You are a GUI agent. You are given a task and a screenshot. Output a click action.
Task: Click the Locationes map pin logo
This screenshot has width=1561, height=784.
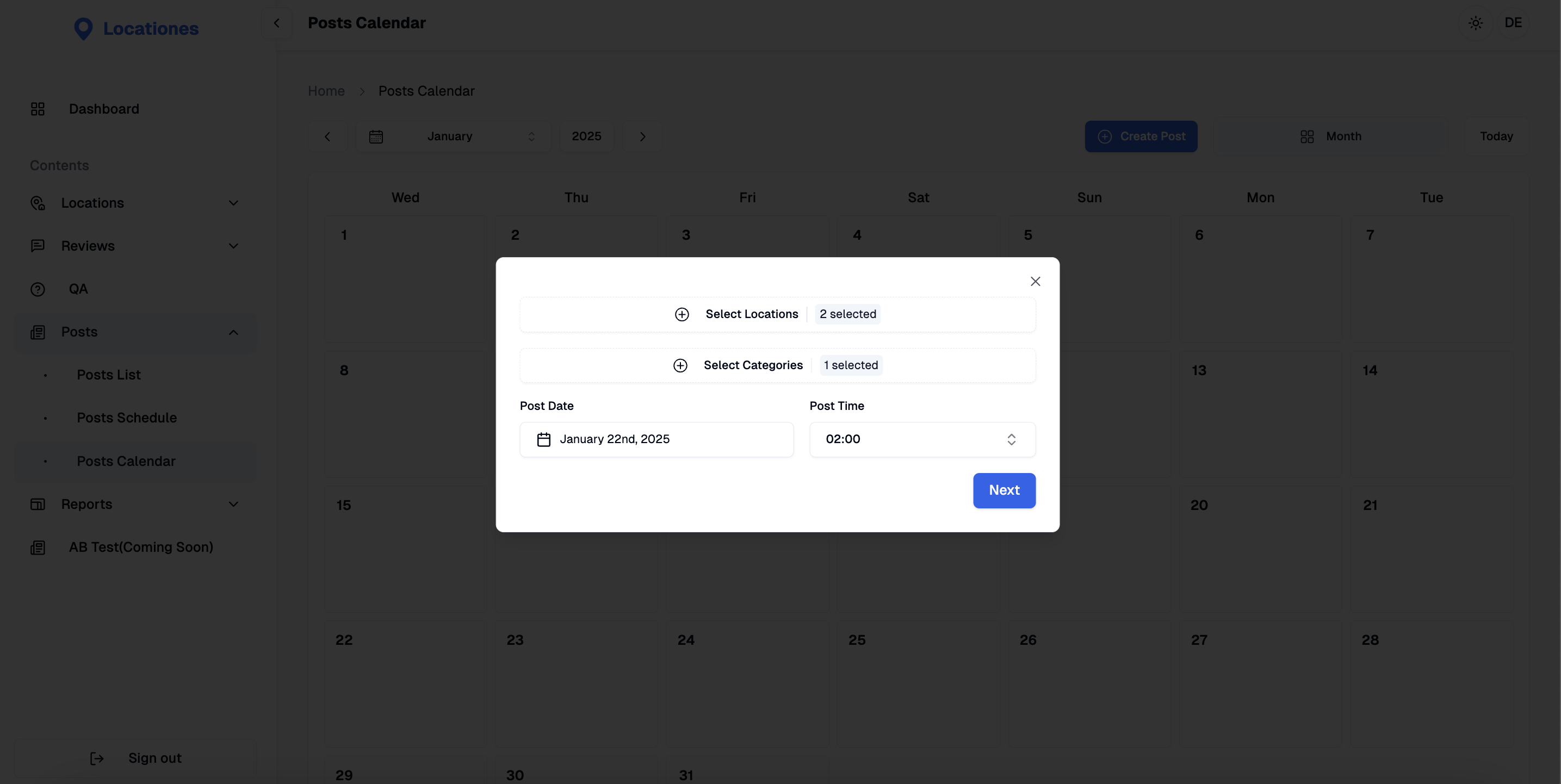(x=83, y=28)
